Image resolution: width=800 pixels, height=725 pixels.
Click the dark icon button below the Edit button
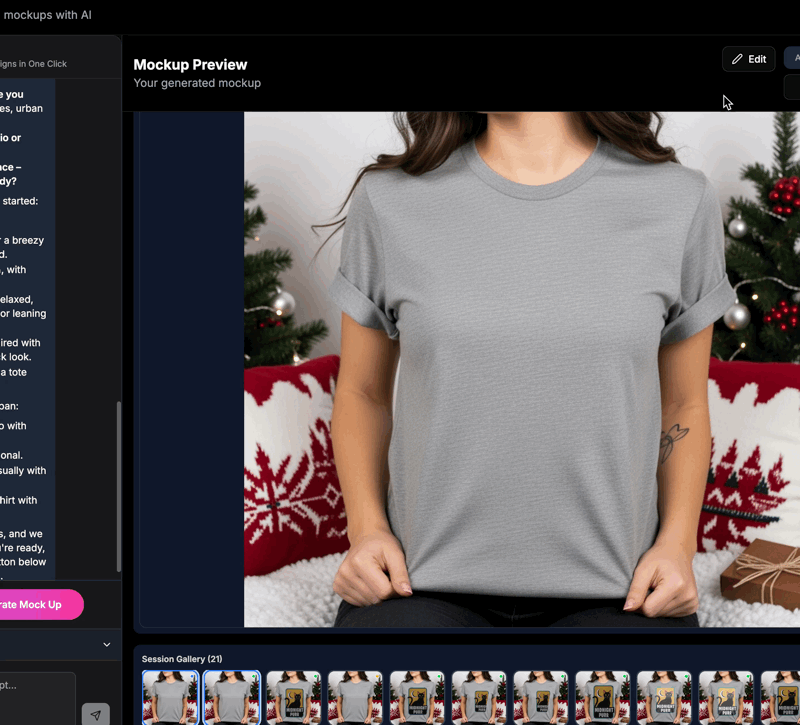click(x=793, y=87)
